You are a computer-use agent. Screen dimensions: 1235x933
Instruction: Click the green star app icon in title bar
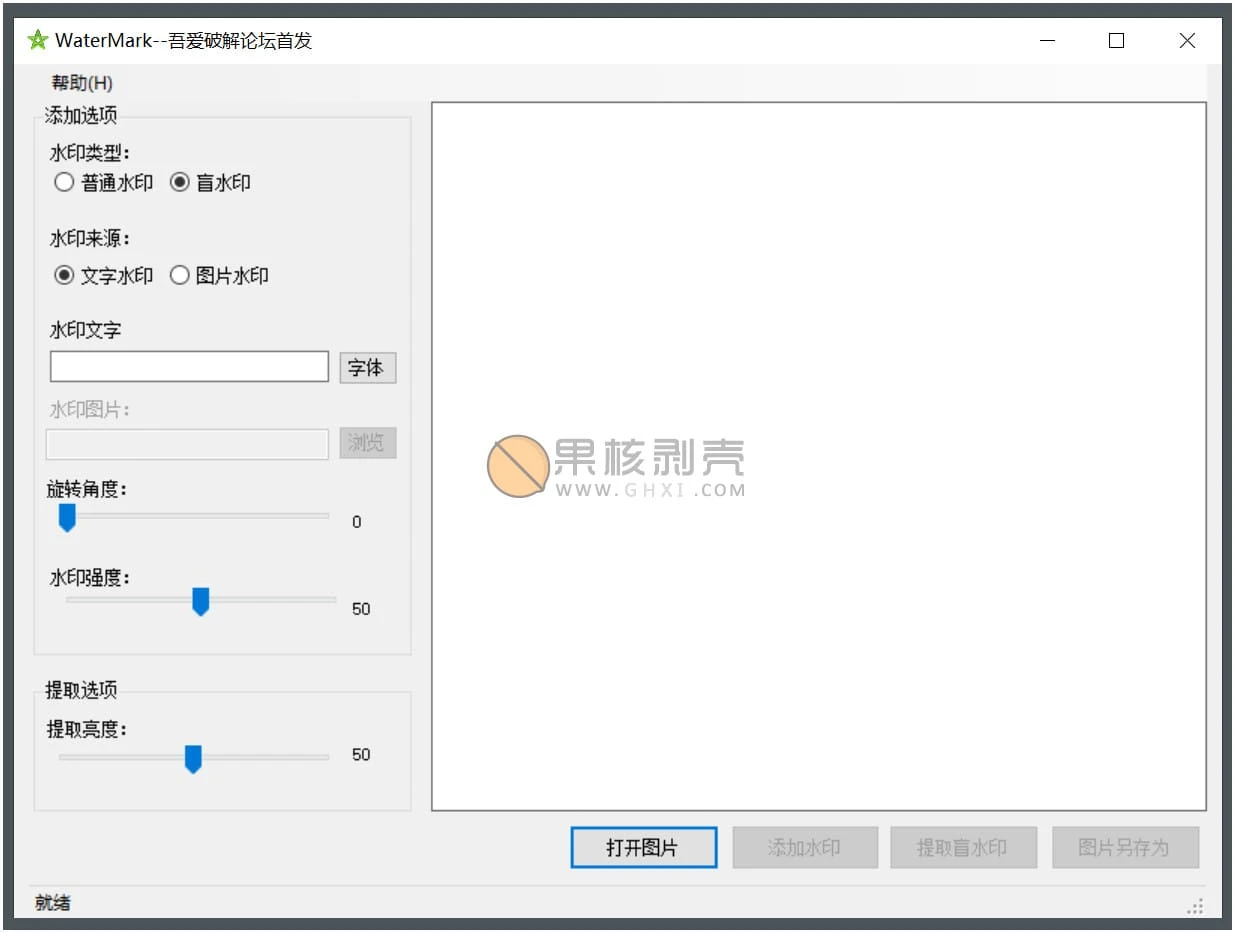[38, 40]
